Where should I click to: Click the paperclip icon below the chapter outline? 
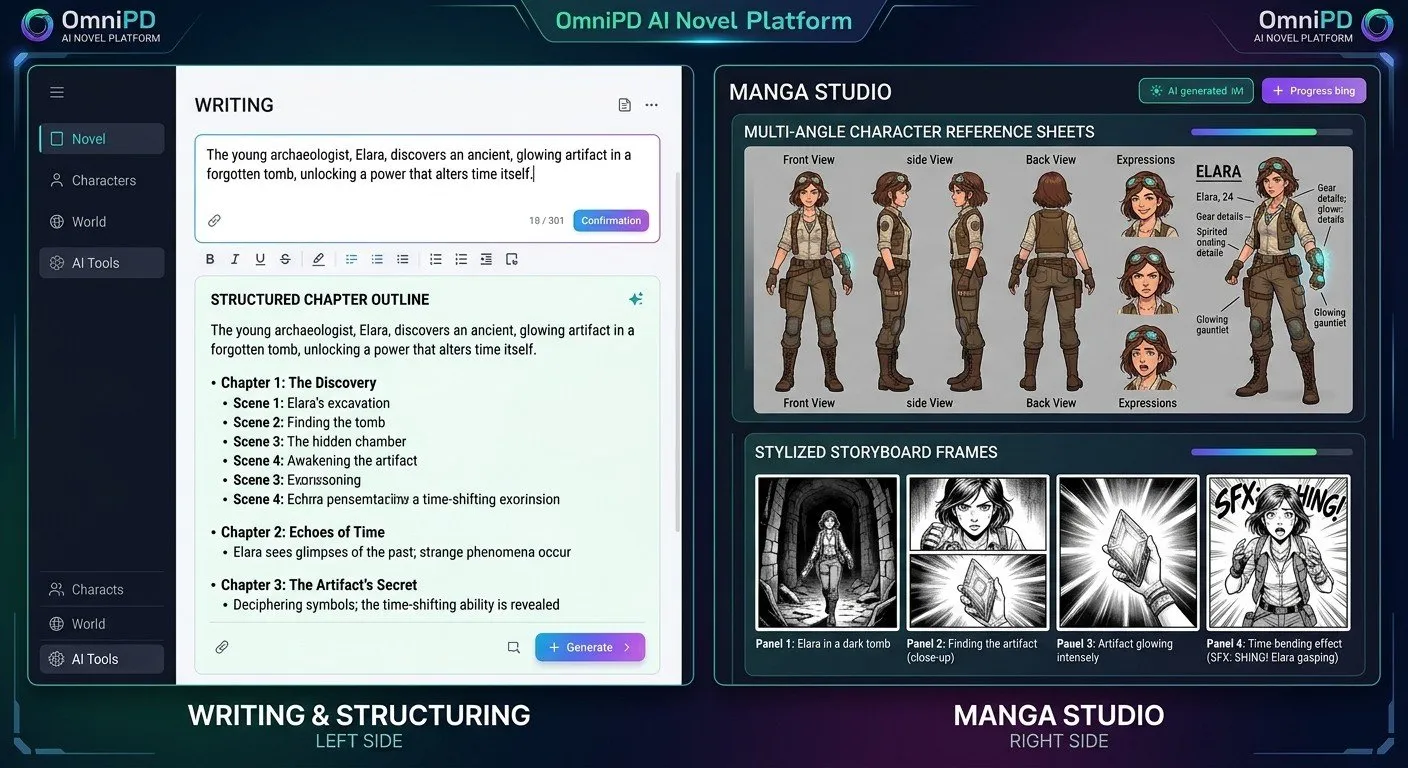(222, 647)
